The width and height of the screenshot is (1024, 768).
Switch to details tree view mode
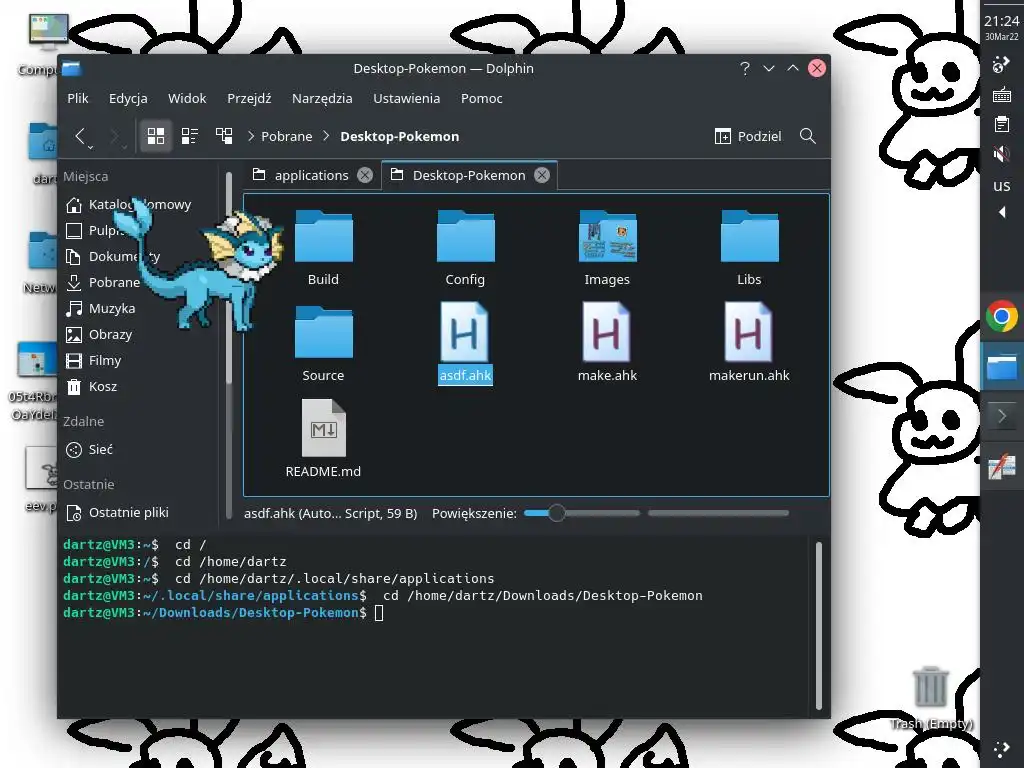tap(224, 136)
